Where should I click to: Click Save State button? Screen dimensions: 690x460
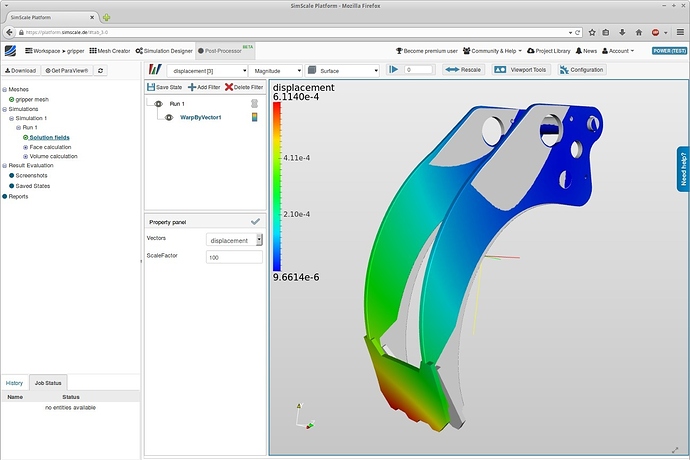click(x=164, y=87)
